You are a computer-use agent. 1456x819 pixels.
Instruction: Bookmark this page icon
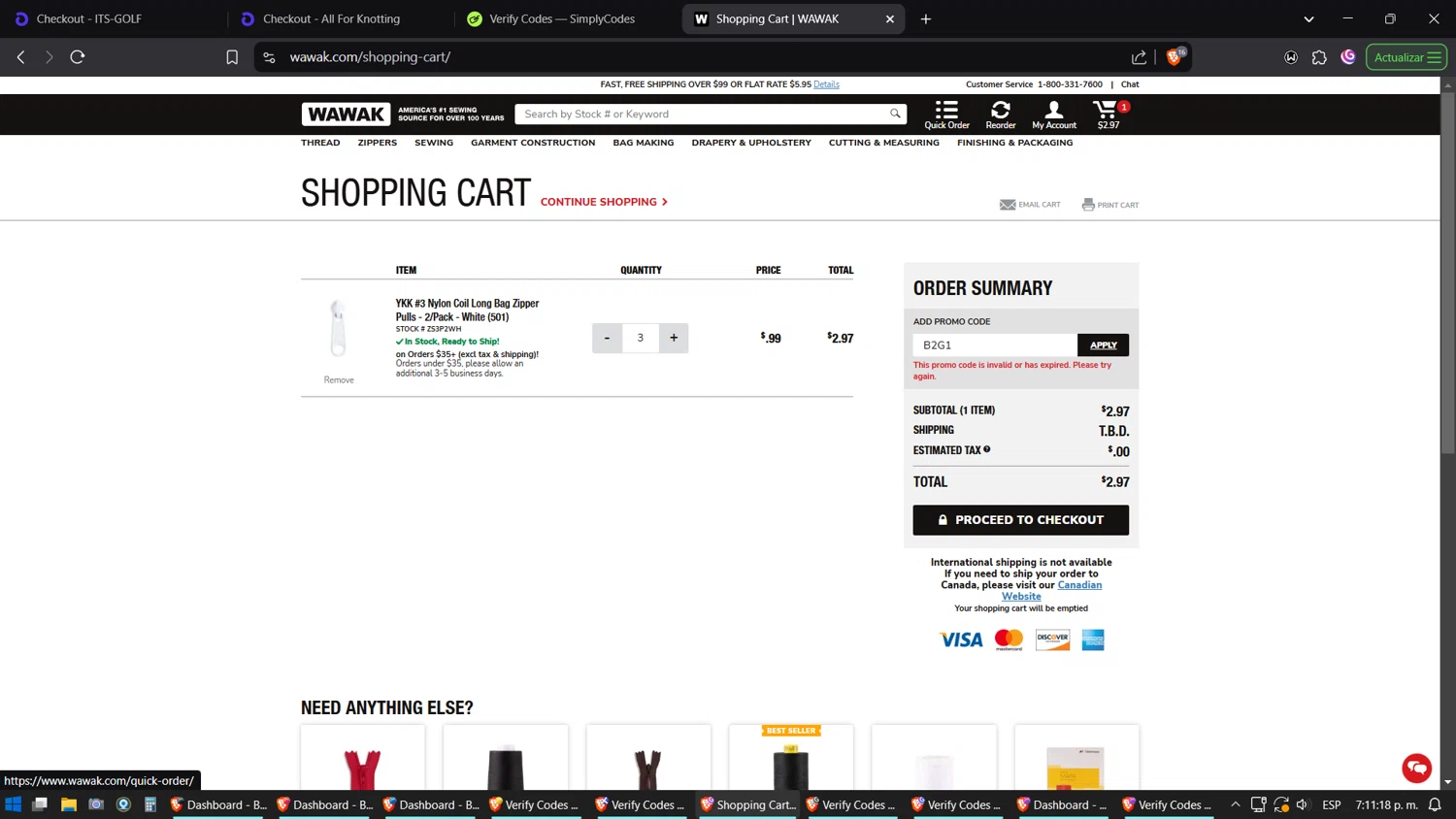click(232, 57)
